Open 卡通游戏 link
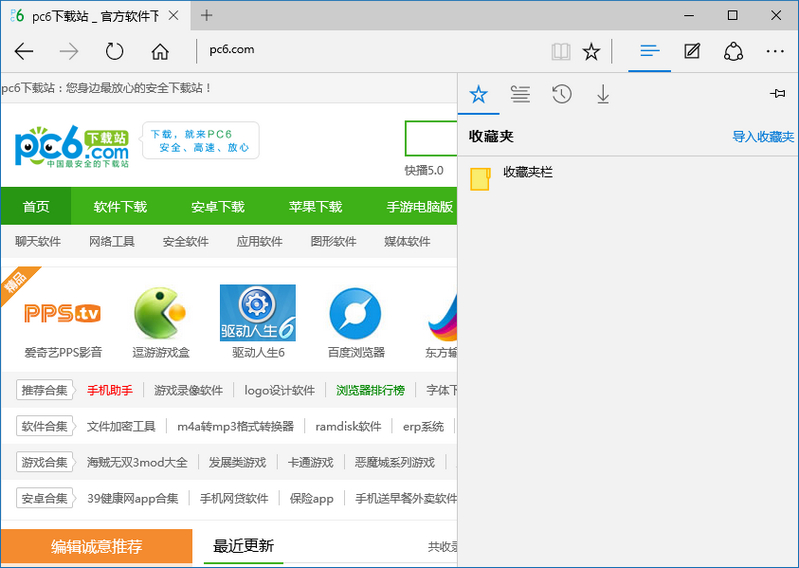 (x=310, y=463)
